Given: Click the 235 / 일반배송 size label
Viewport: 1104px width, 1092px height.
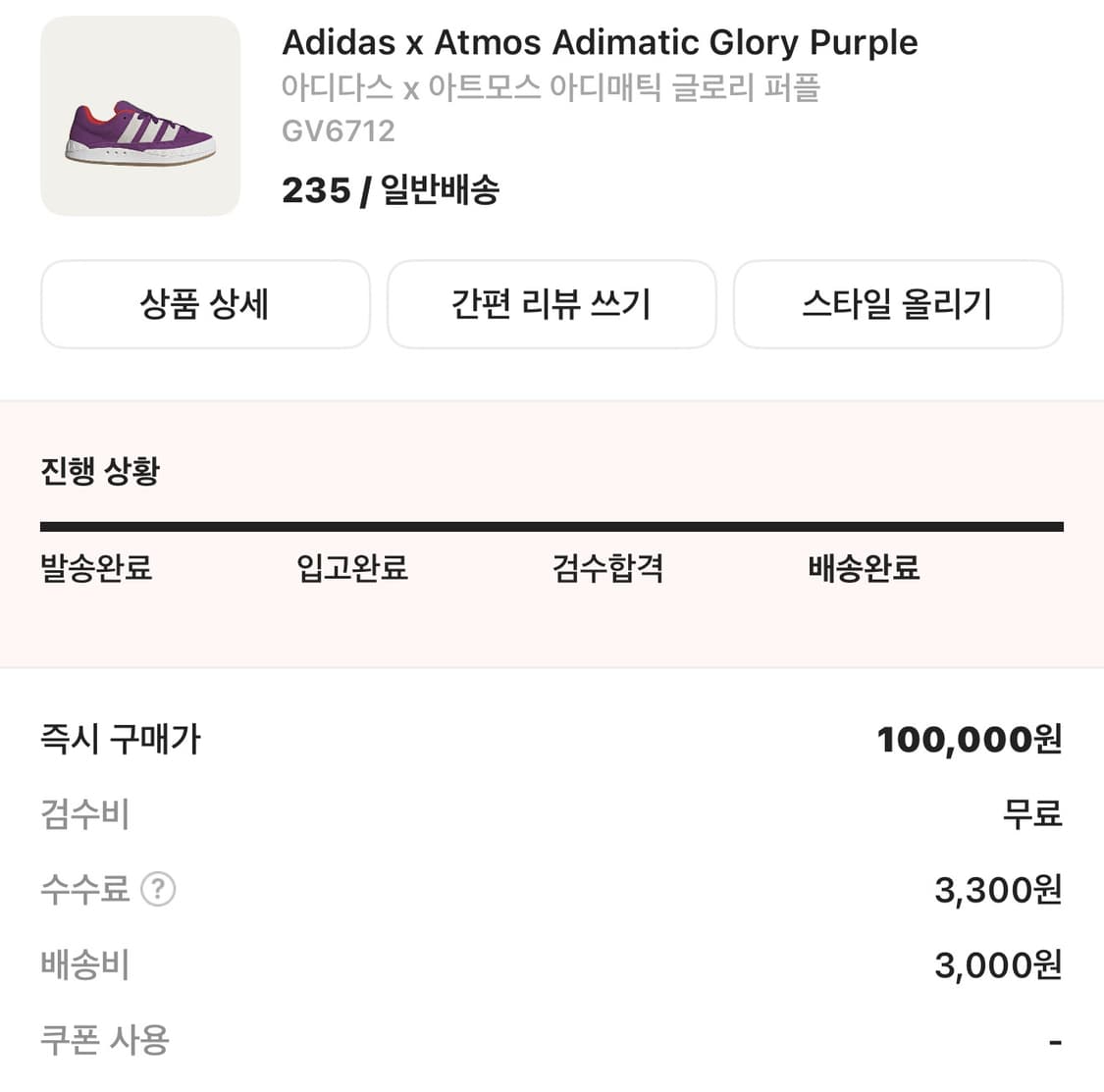Looking at the screenshot, I should [x=391, y=190].
